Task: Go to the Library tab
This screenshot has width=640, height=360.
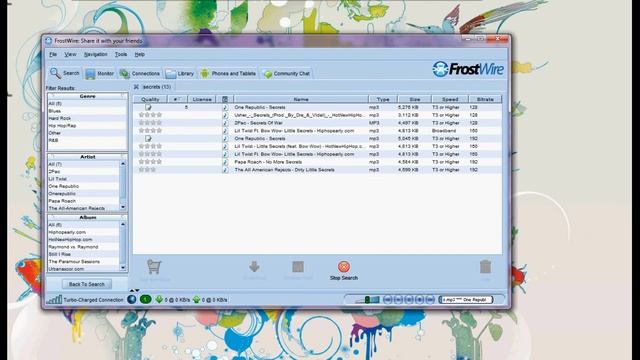Action: click(x=180, y=73)
